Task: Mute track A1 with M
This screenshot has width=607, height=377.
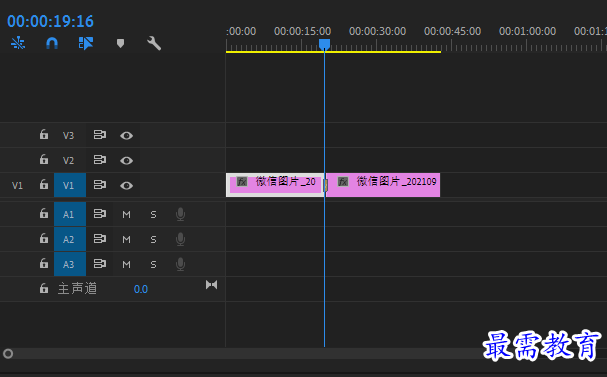Action: (x=126, y=214)
